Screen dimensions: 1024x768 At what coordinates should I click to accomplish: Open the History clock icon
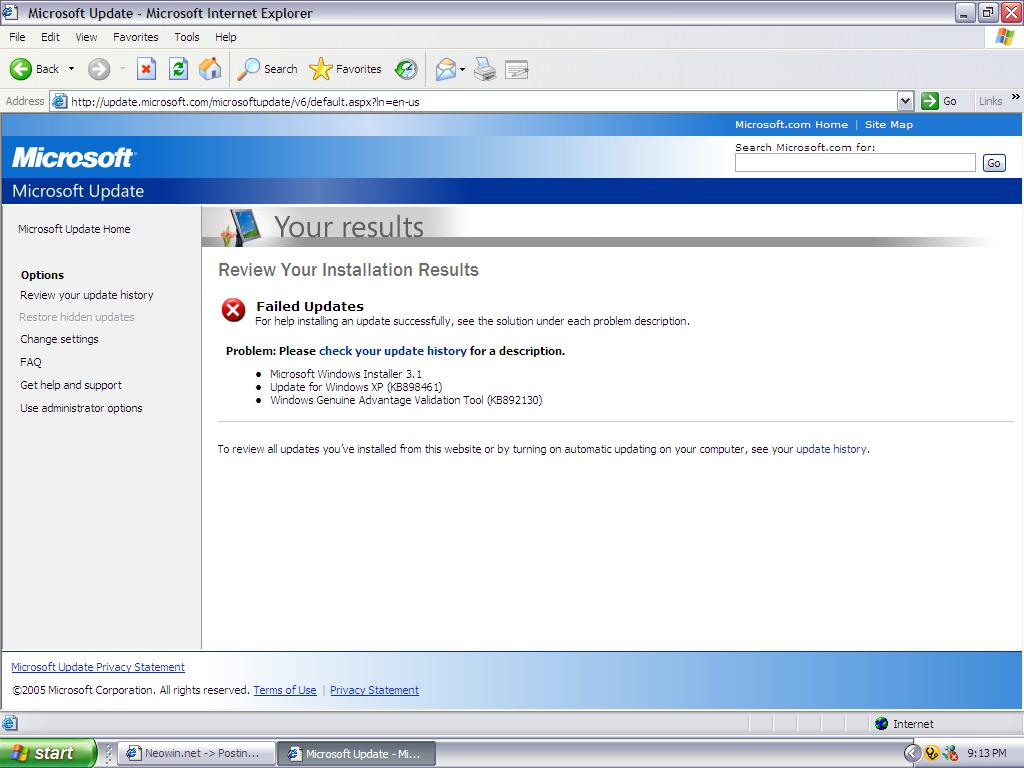tap(406, 69)
